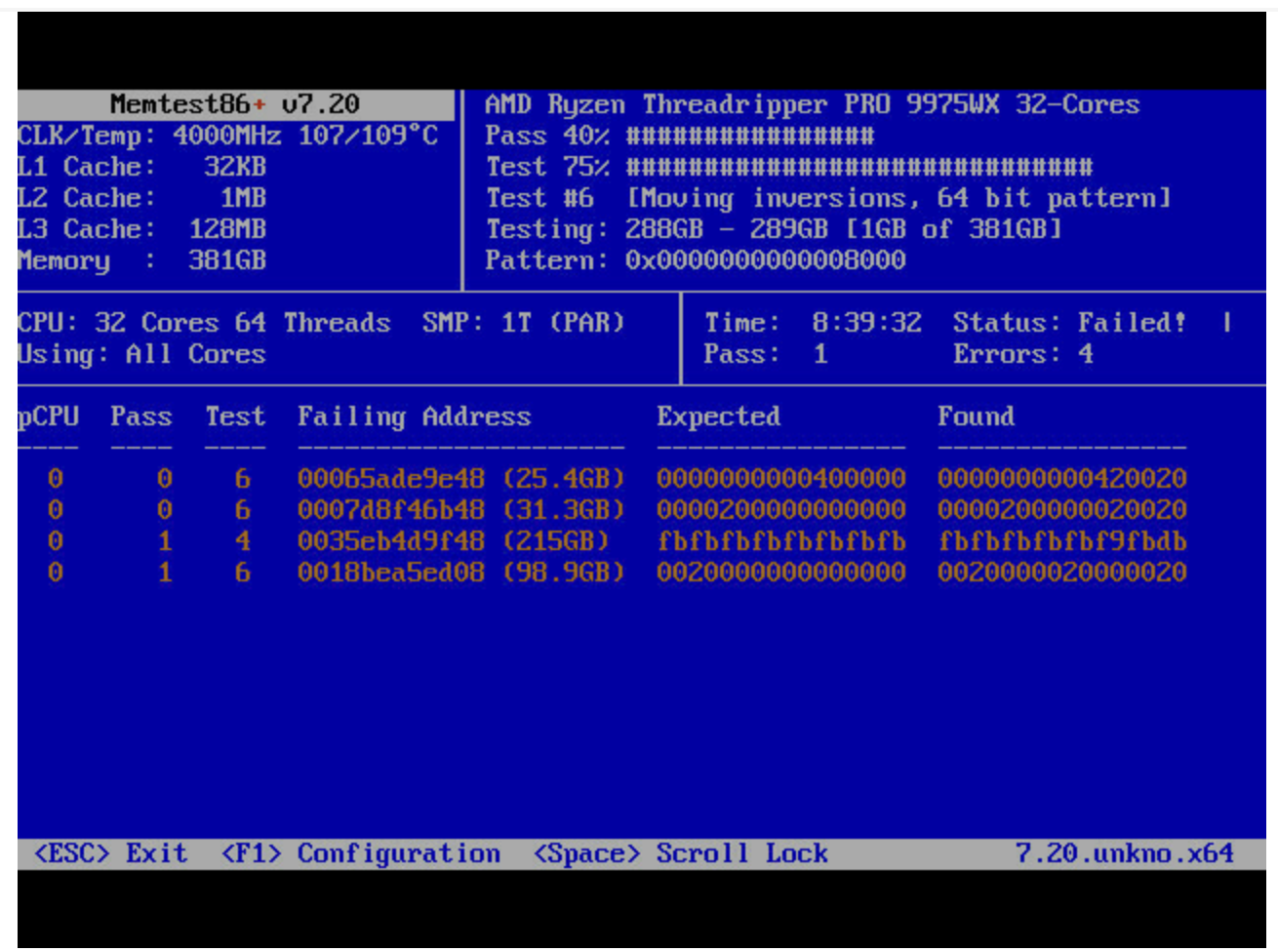
Task: Select the L3 Cache 128MB line
Action: 141,229
